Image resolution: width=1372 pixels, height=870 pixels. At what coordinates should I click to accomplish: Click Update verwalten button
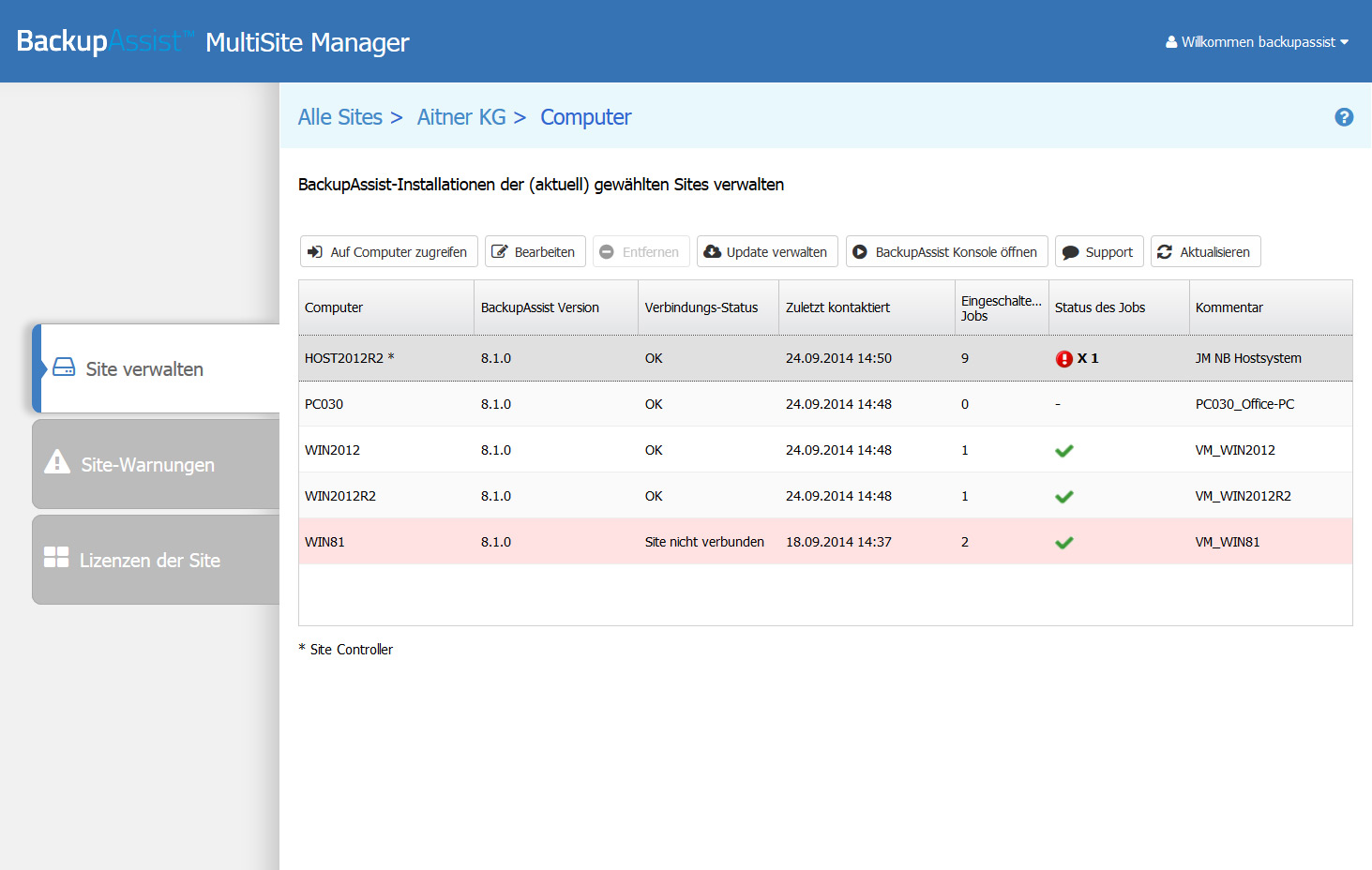tap(767, 251)
